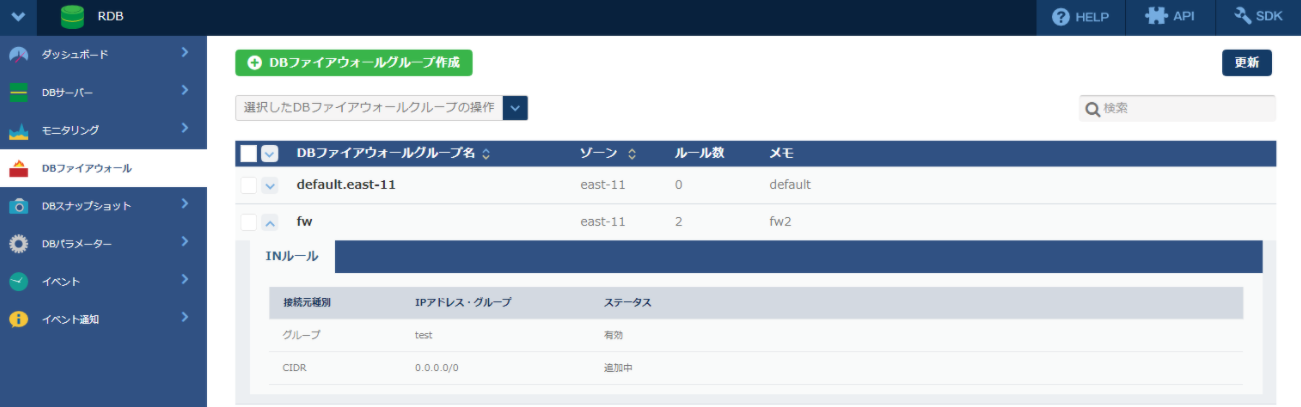Click DBファイアウォールグループ作成 button

click(x=354, y=62)
